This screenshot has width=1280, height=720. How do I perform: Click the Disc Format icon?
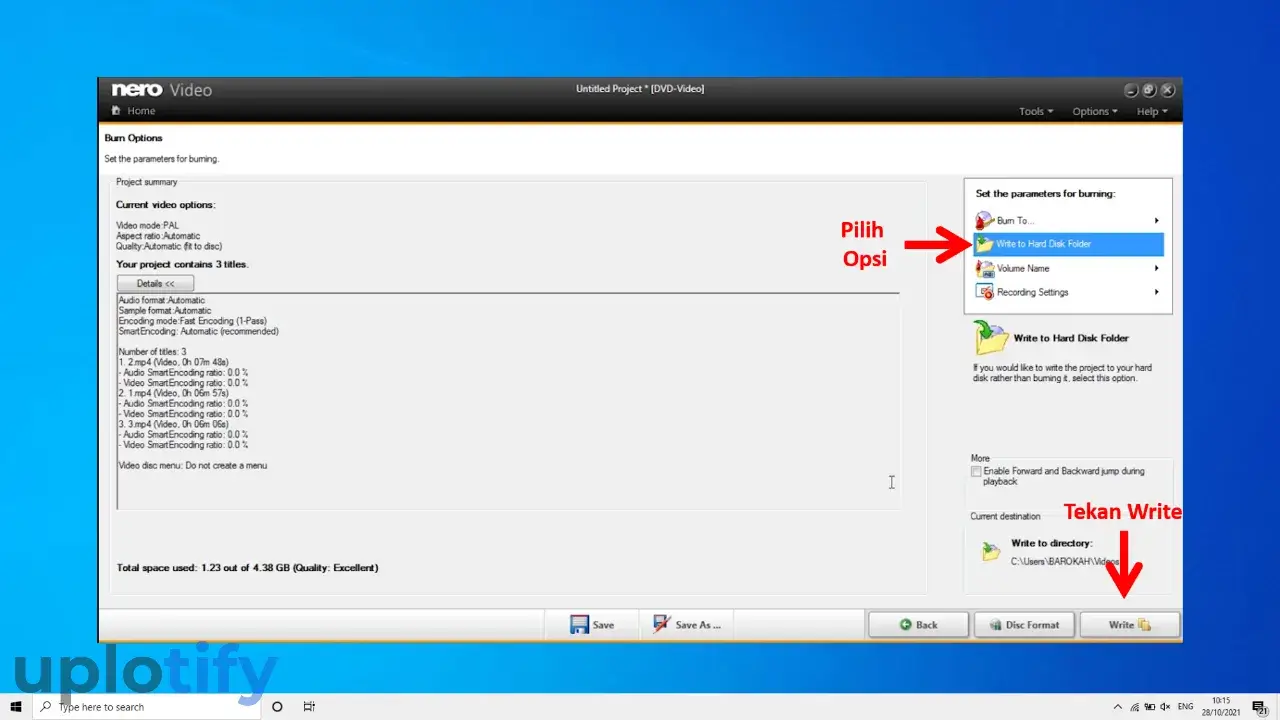pyautogui.click(x=995, y=625)
